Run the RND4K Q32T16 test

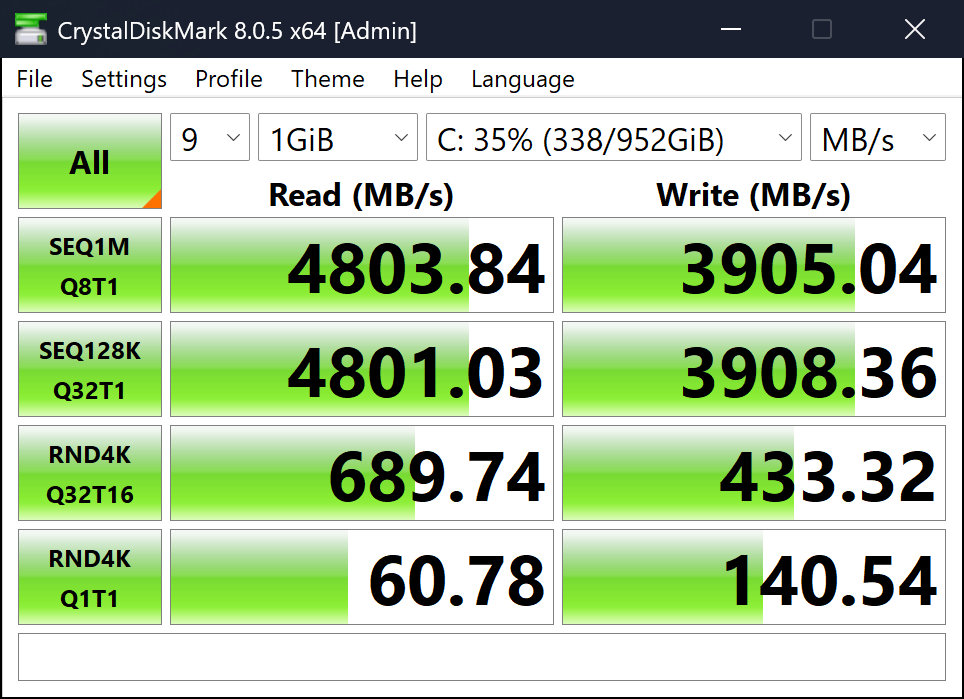(90, 473)
